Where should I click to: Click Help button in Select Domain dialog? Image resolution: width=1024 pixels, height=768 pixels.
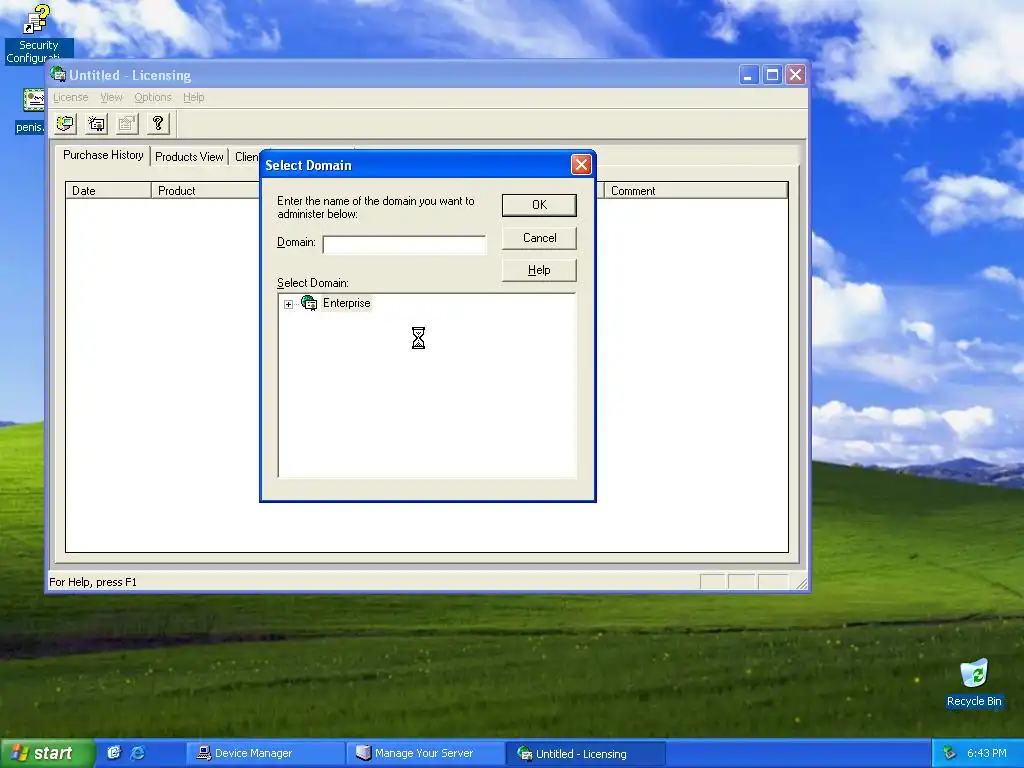pyautogui.click(x=539, y=270)
